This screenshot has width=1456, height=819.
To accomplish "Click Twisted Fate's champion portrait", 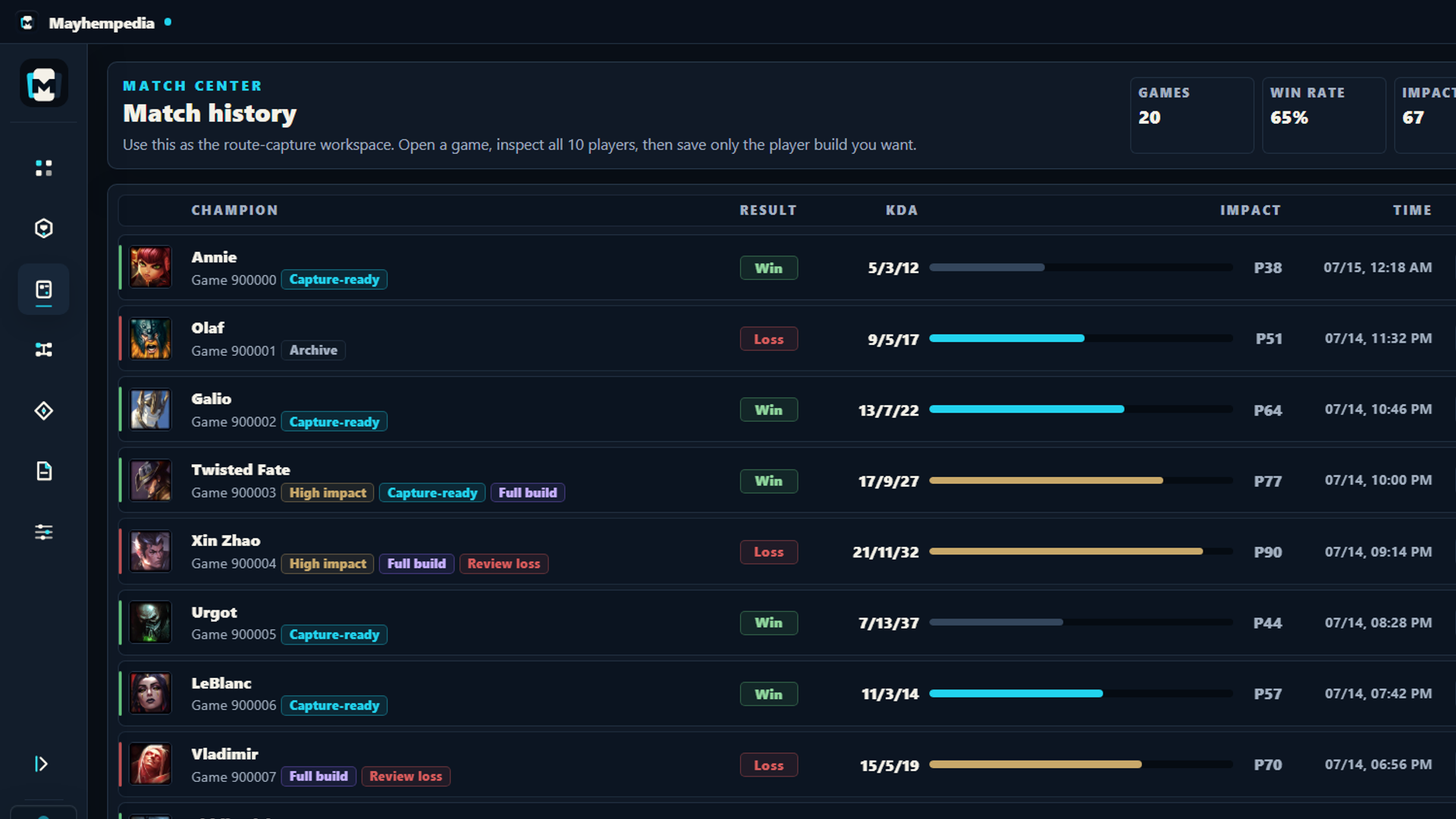I will (150, 480).
